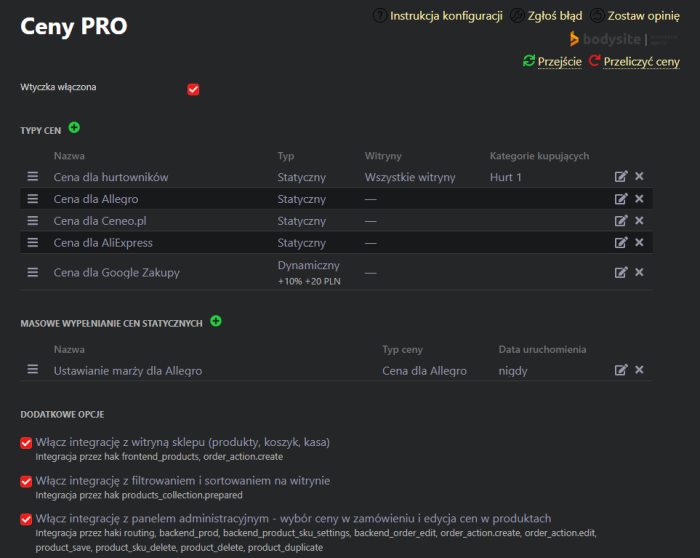Delete Cena dla hurtowników price type
Viewport: 700px width, 558px height.
639,176
